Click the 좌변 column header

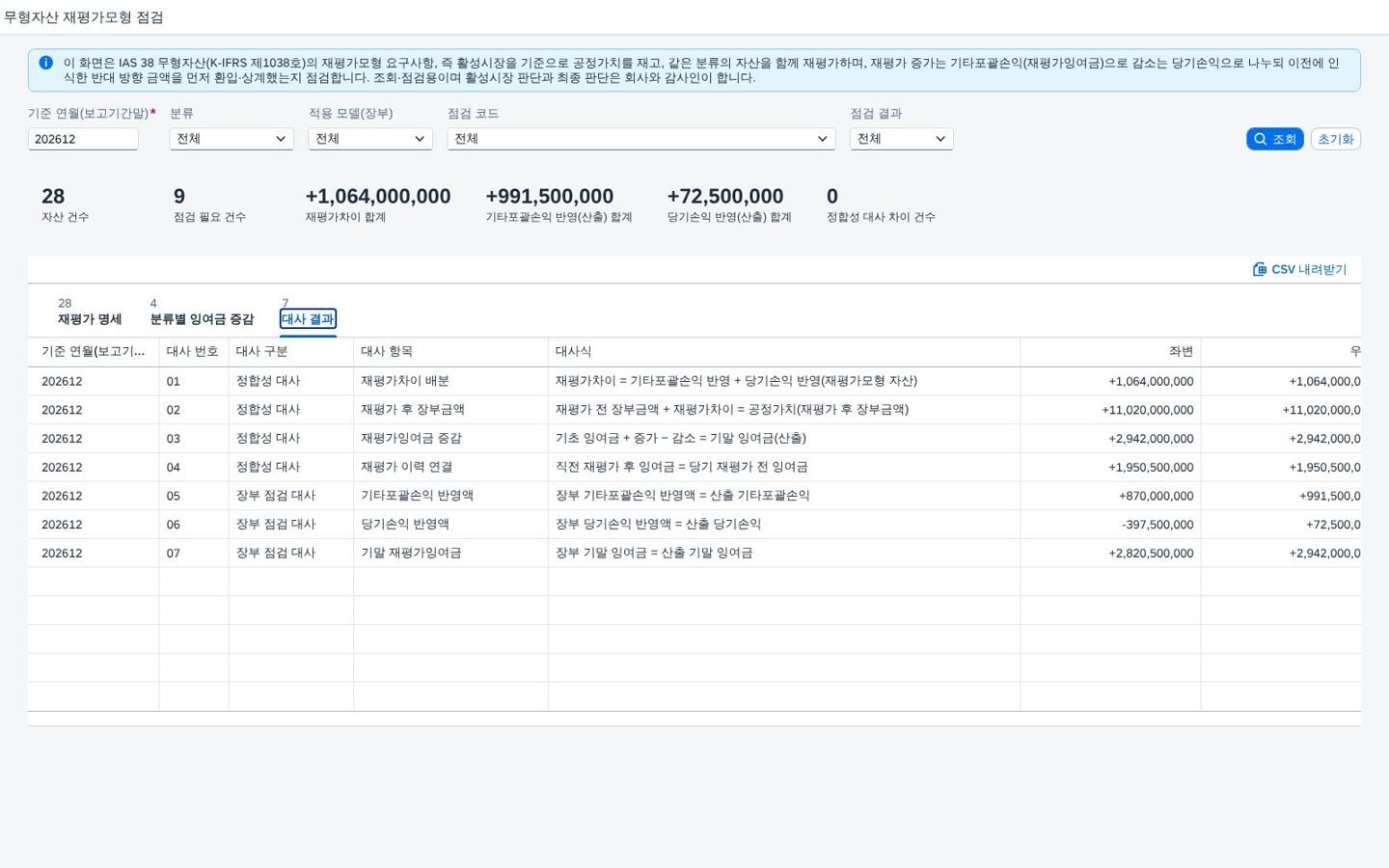1111,352
